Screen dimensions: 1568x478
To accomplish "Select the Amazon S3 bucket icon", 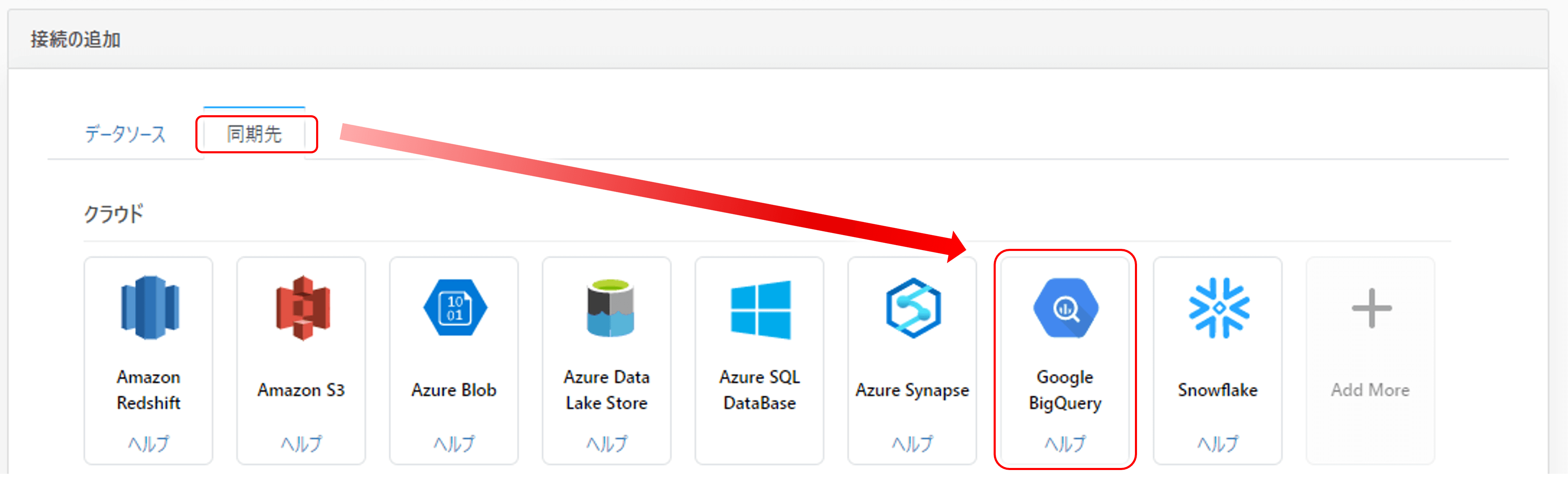I will click(302, 307).
